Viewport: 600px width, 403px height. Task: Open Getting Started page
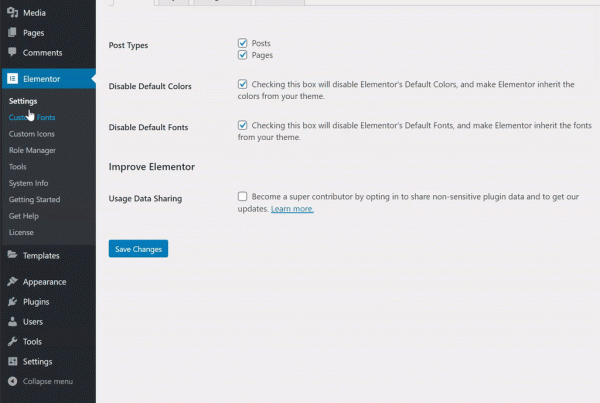pos(34,199)
